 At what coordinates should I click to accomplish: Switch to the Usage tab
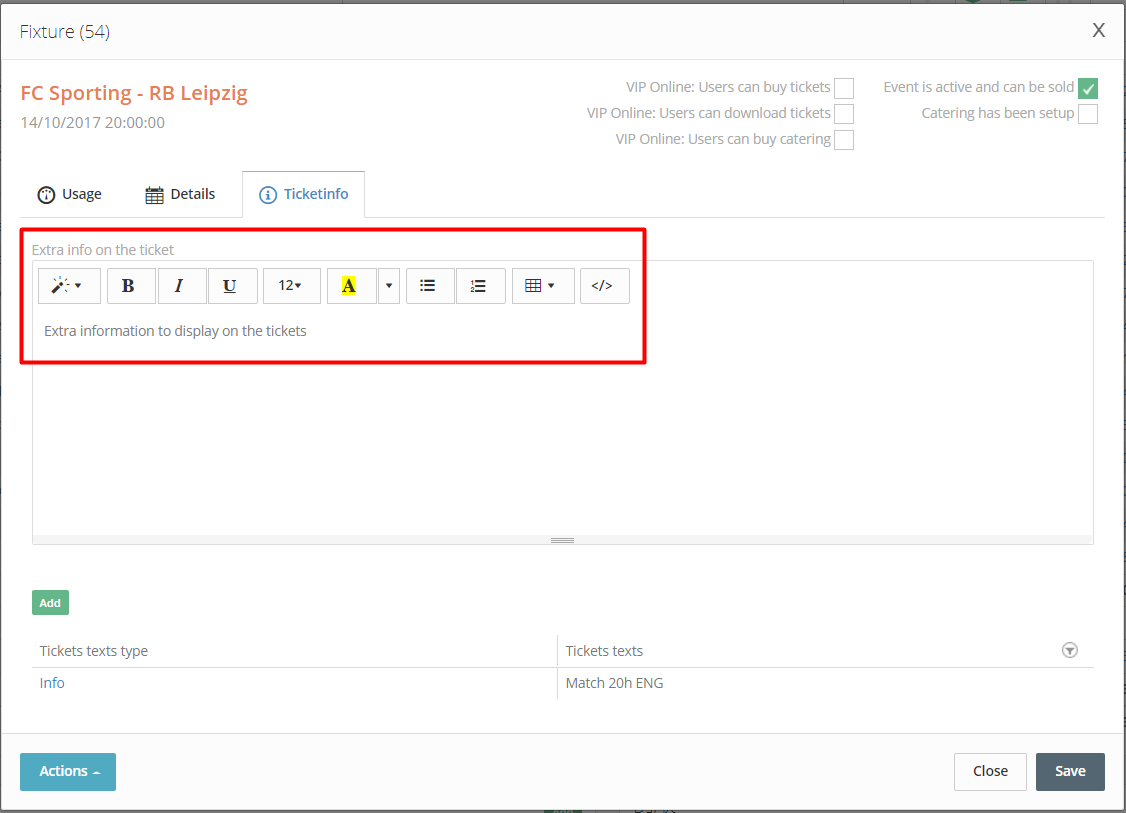70,195
